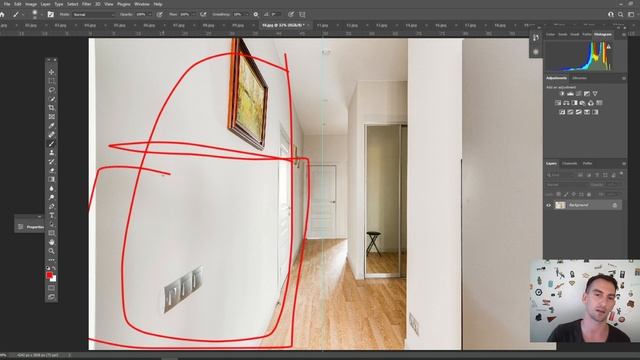Select the Pen tool

pyautogui.click(x=51, y=206)
